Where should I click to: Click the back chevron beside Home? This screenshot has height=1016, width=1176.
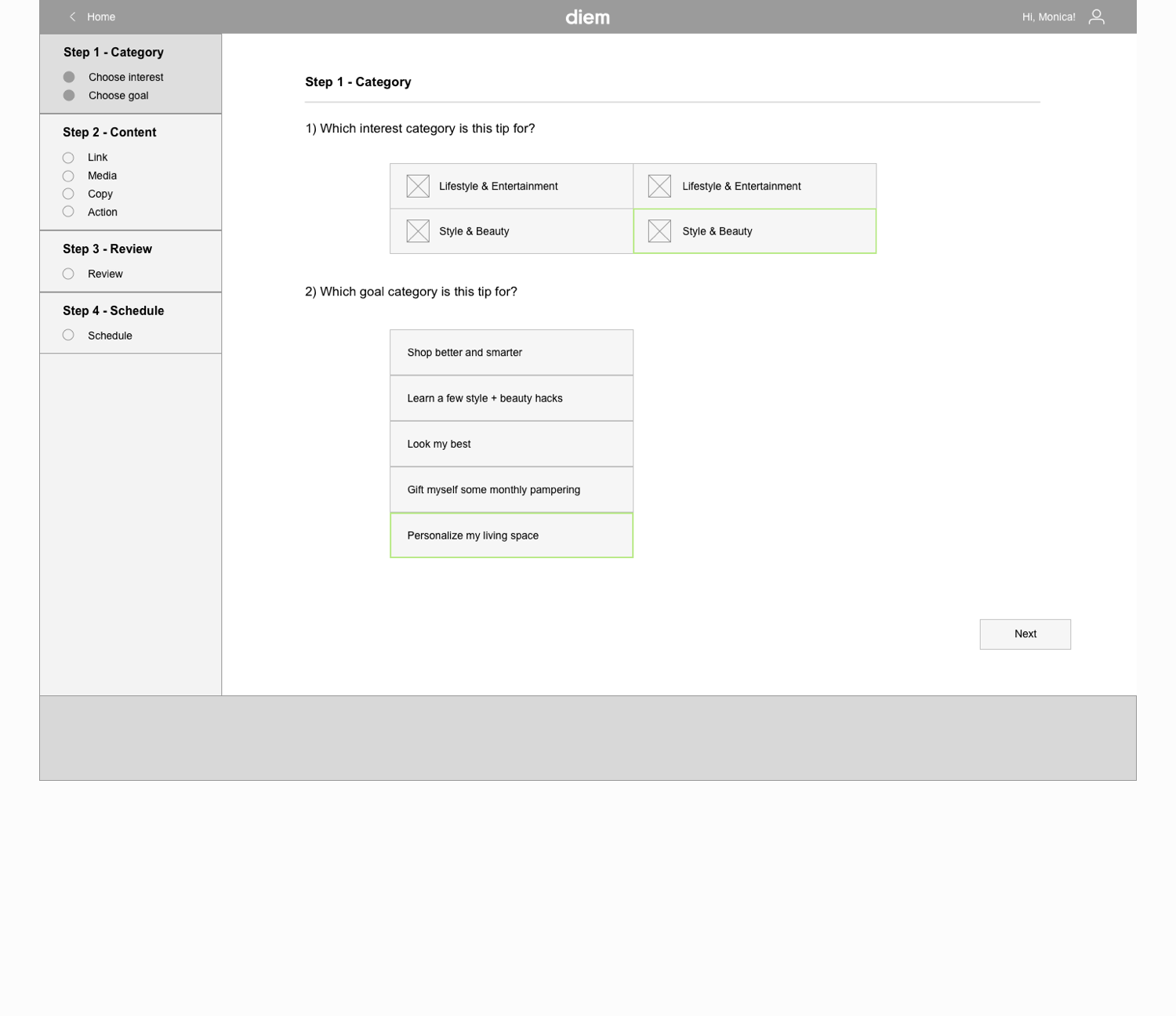[72, 16]
